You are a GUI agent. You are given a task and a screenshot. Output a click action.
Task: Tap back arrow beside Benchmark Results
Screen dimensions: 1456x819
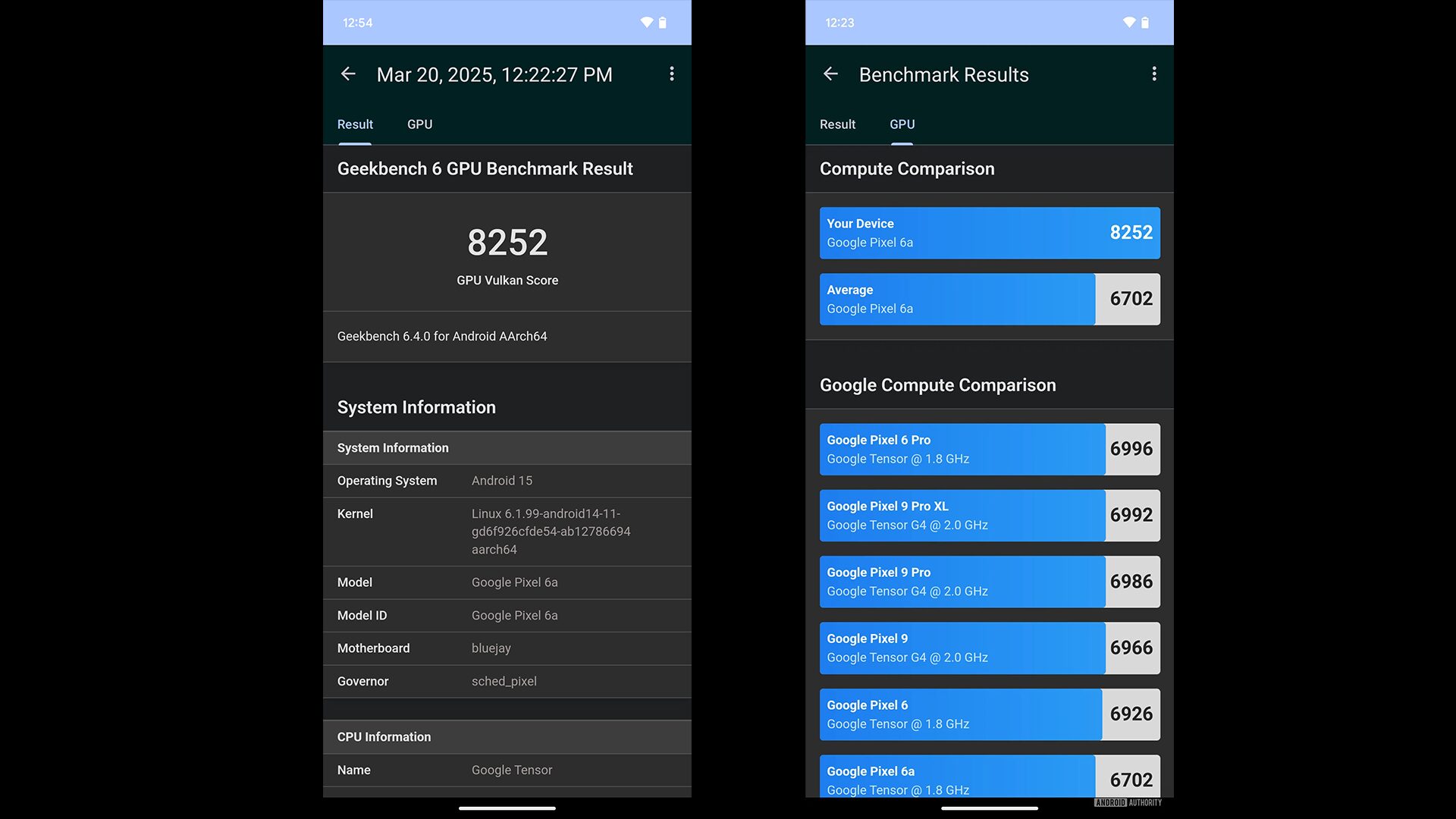(x=830, y=74)
